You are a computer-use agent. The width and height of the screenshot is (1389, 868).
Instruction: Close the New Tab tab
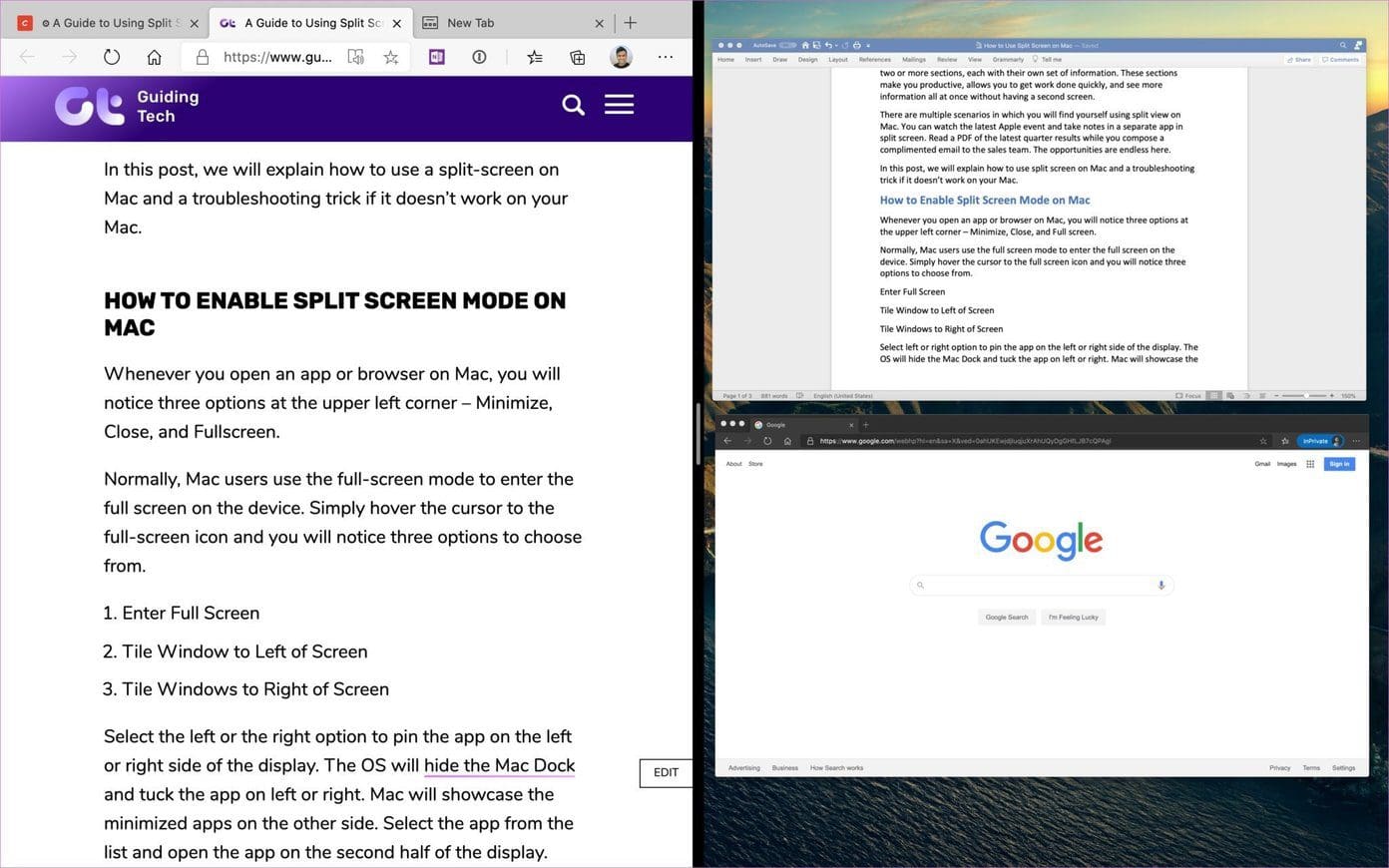click(599, 23)
